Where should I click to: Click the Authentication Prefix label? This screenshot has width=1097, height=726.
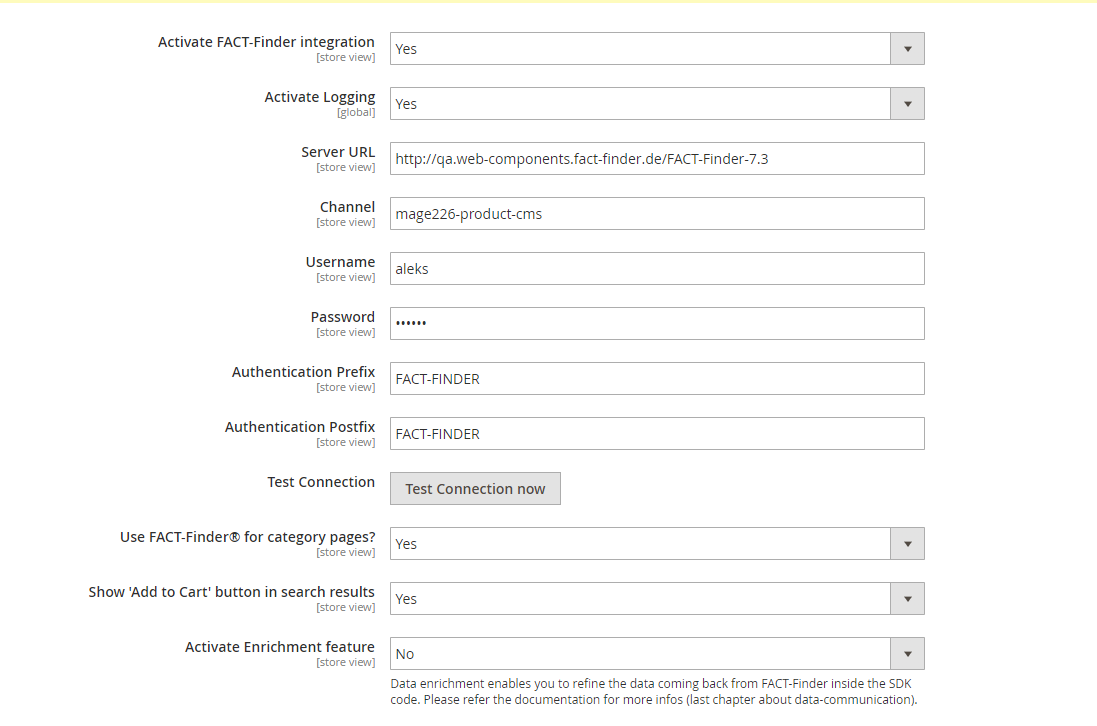coord(304,372)
